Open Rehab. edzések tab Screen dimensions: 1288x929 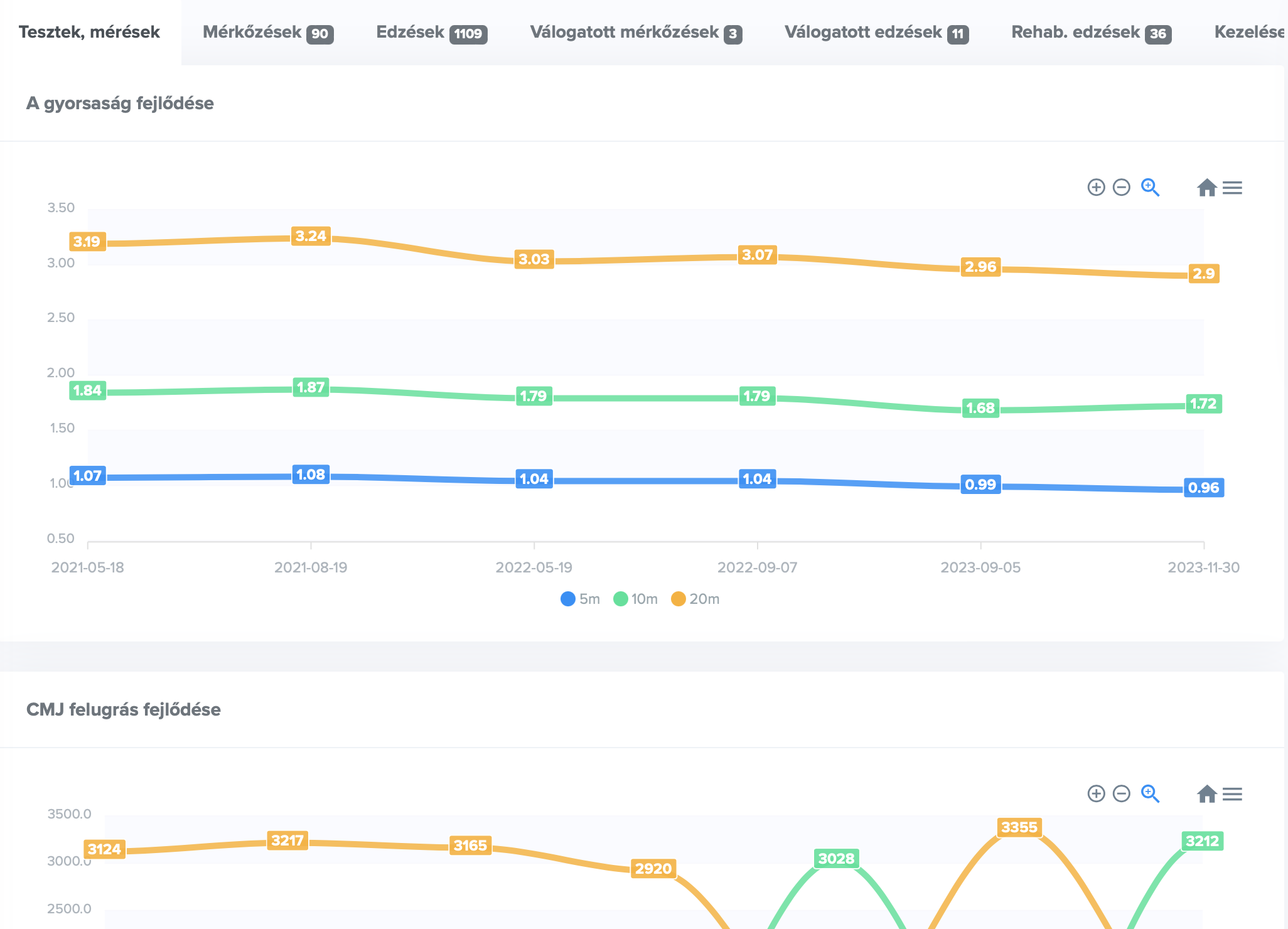point(1091,33)
